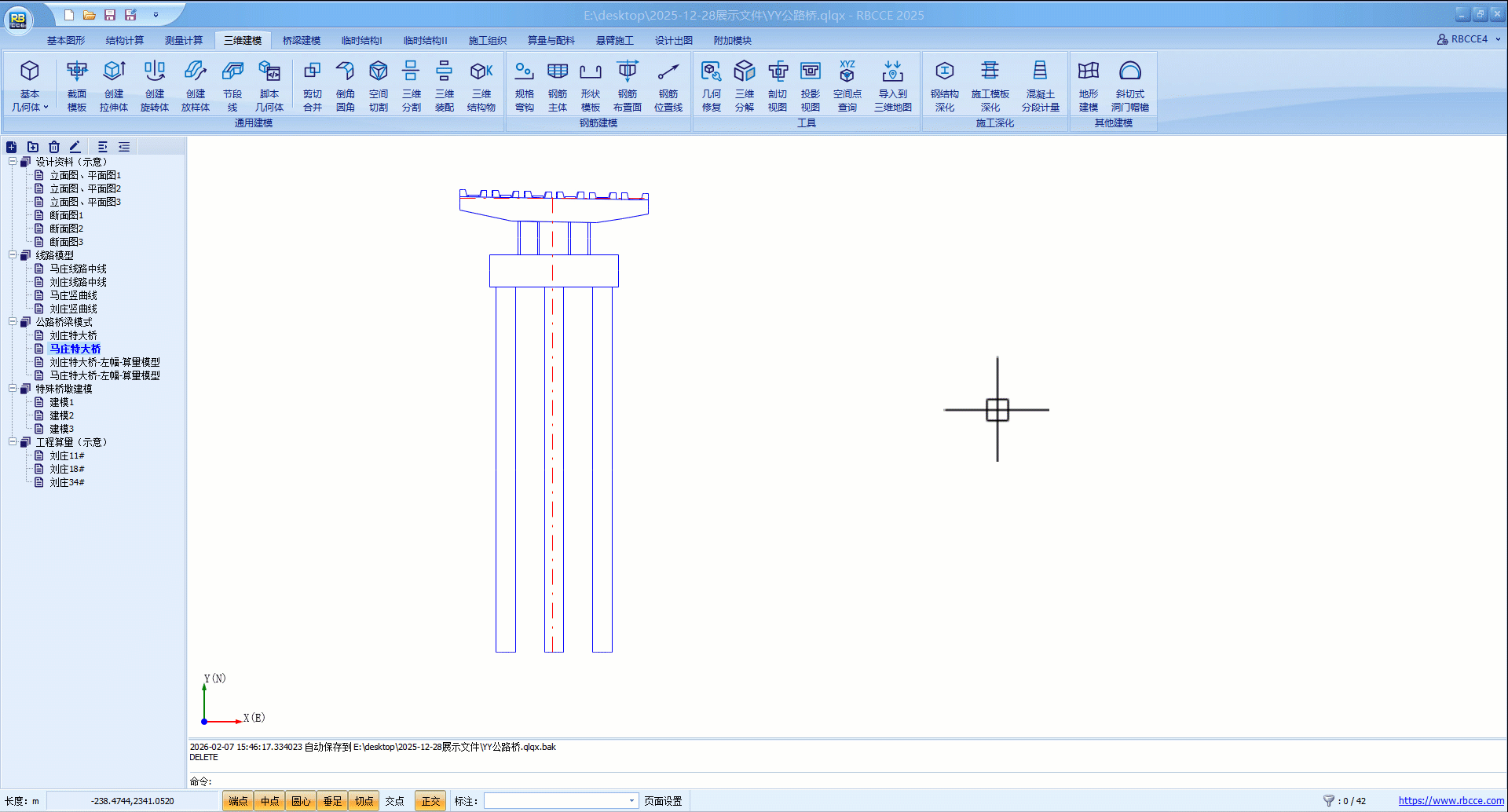Screen dimensions: 1508x812
Task: Click the 空间点查询 XYZ query icon
Action: 847,85
